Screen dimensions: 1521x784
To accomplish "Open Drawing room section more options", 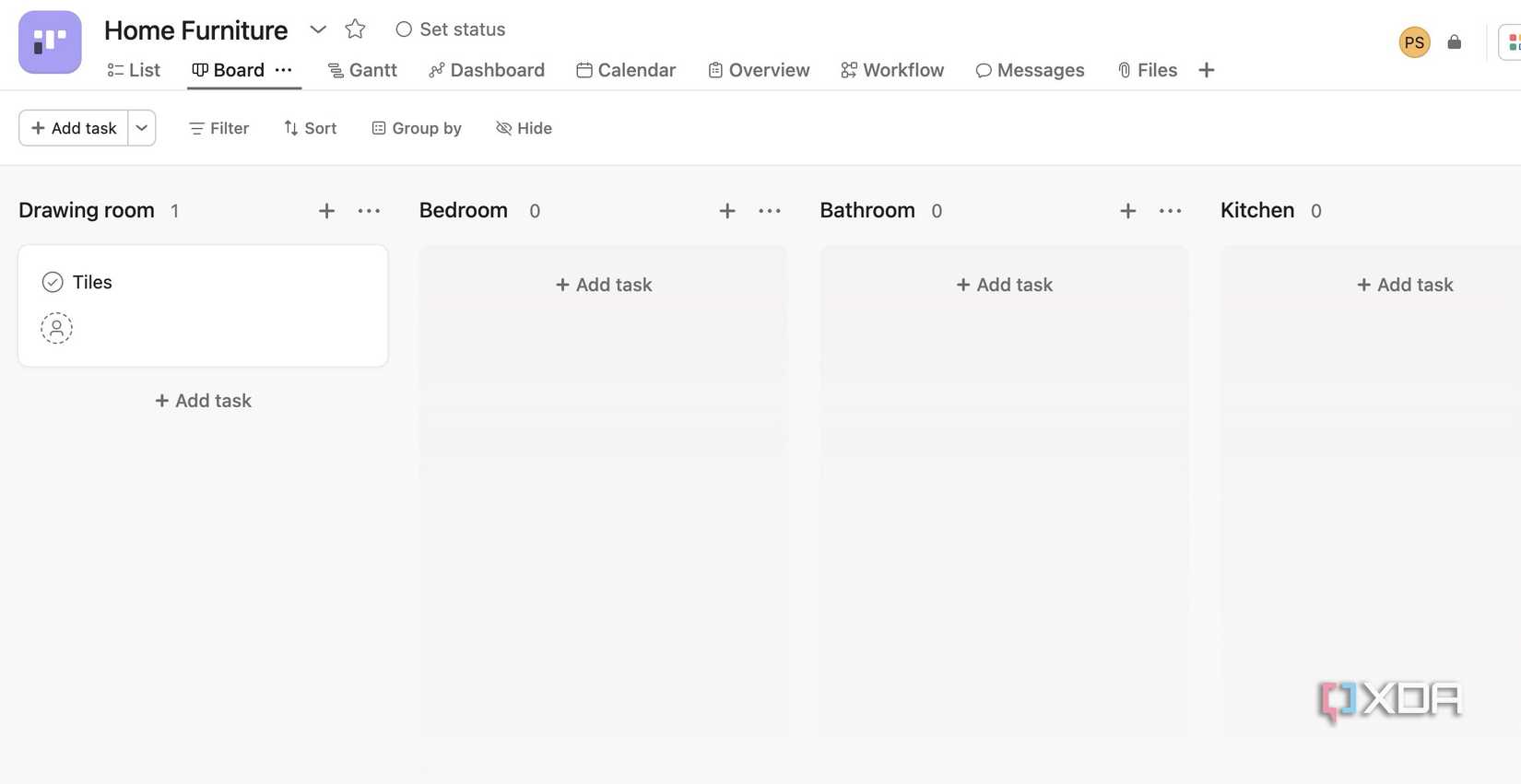I will (x=369, y=211).
